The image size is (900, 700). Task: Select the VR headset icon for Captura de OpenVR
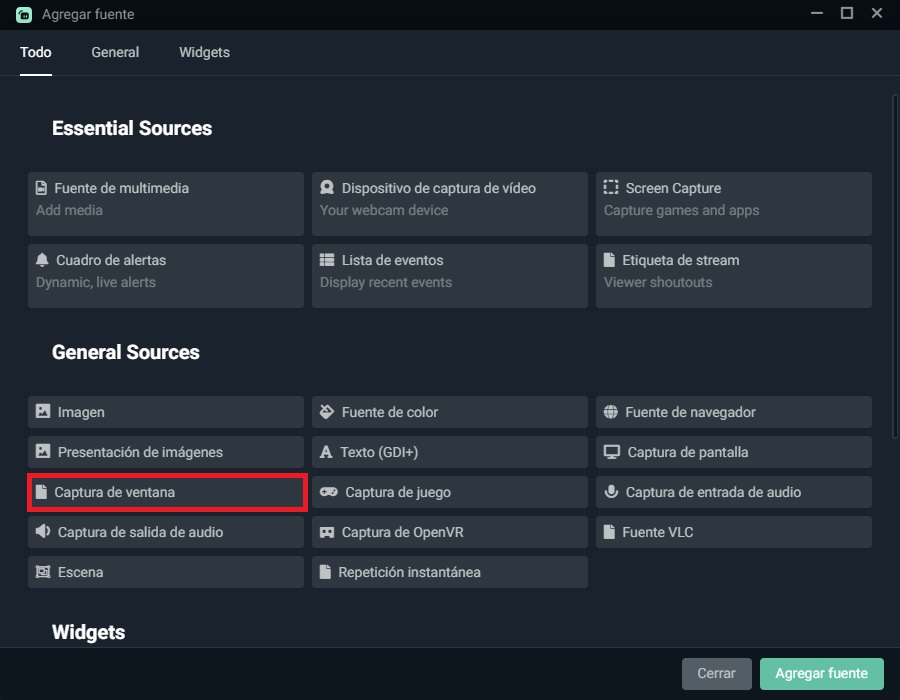click(x=327, y=532)
